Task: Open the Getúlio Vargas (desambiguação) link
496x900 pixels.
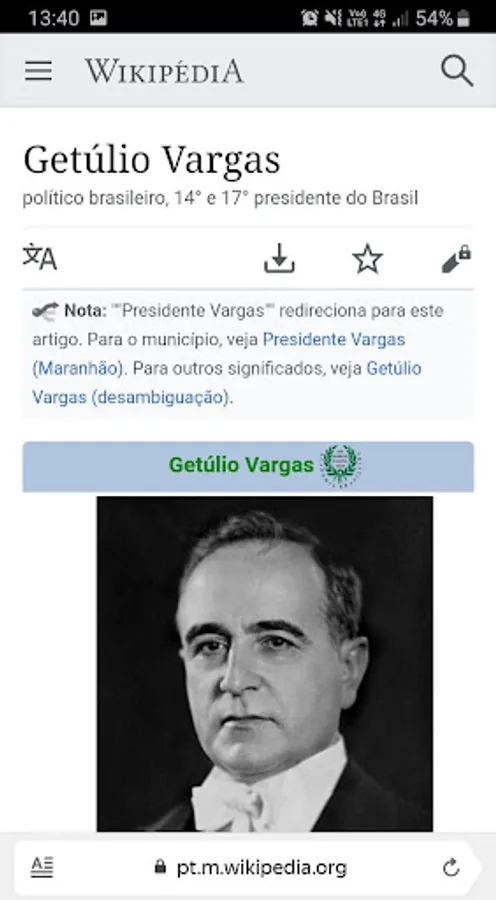Action: pos(227,382)
